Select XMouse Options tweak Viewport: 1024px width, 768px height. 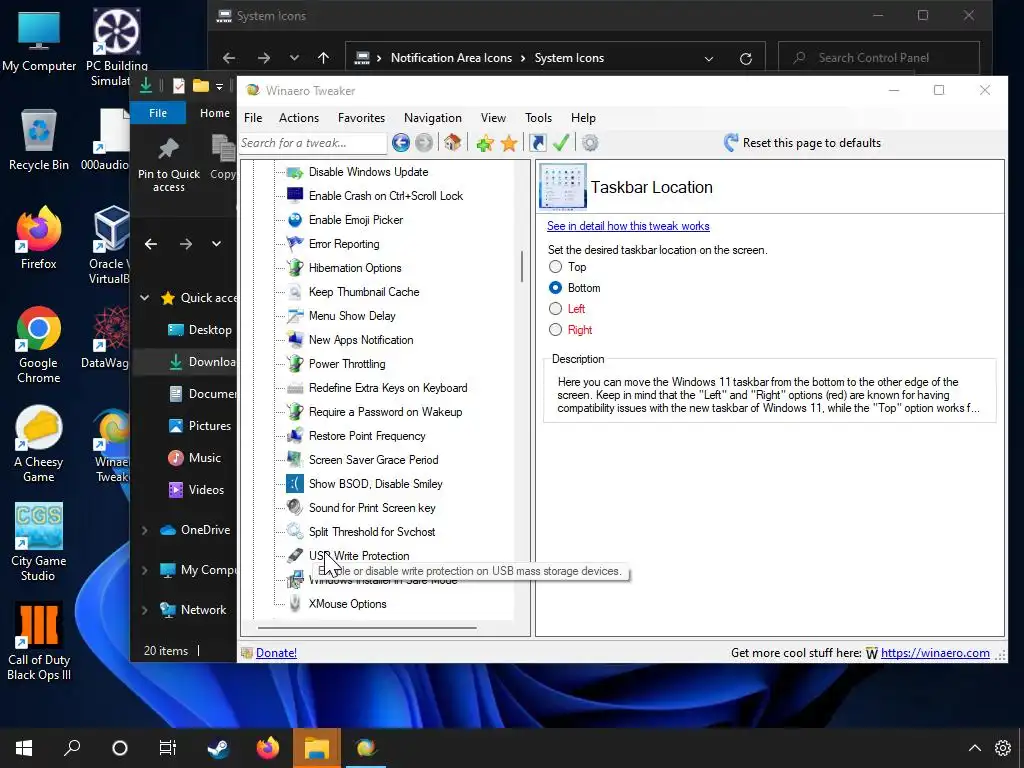[x=347, y=604]
